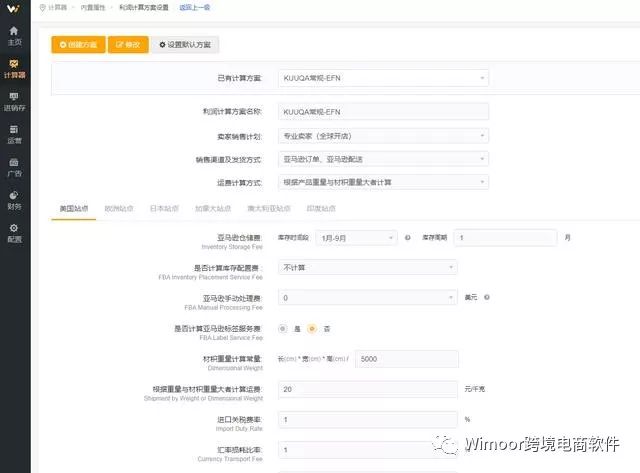Click the Wimoor logo at top left
The width and height of the screenshot is (640, 473).
coord(13,8)
